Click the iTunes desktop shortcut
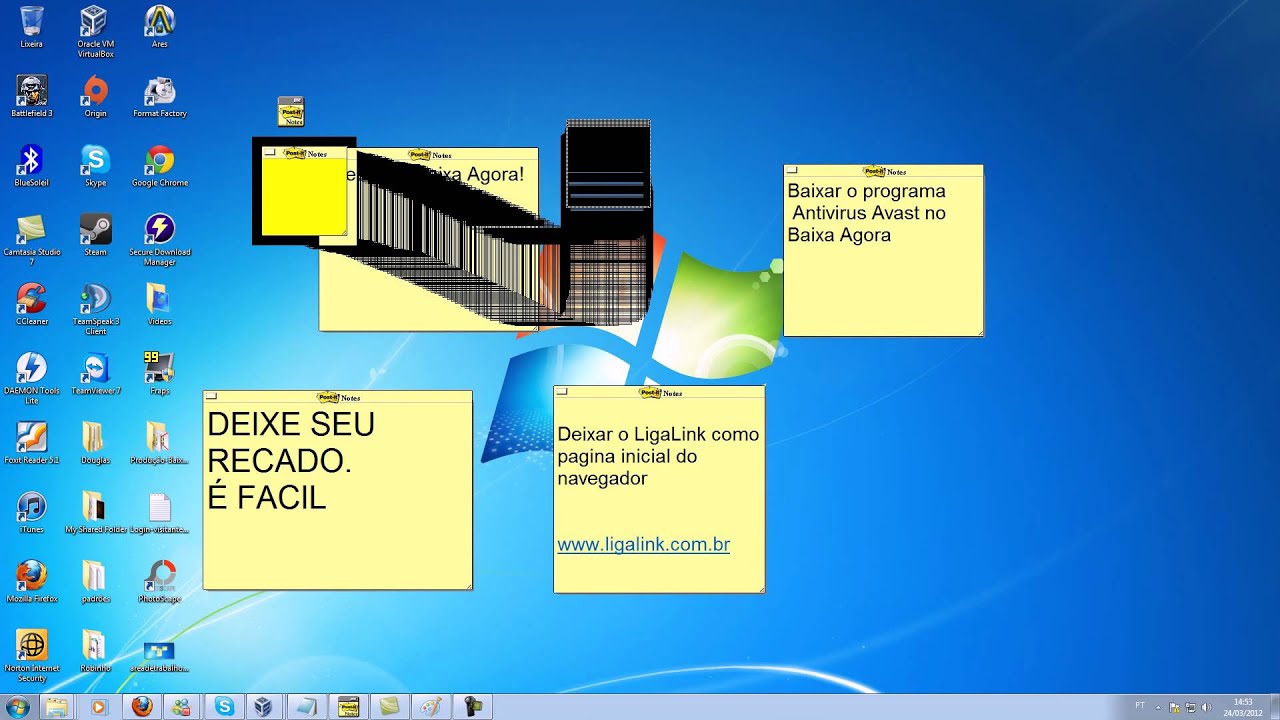 (x=31, y=511)
